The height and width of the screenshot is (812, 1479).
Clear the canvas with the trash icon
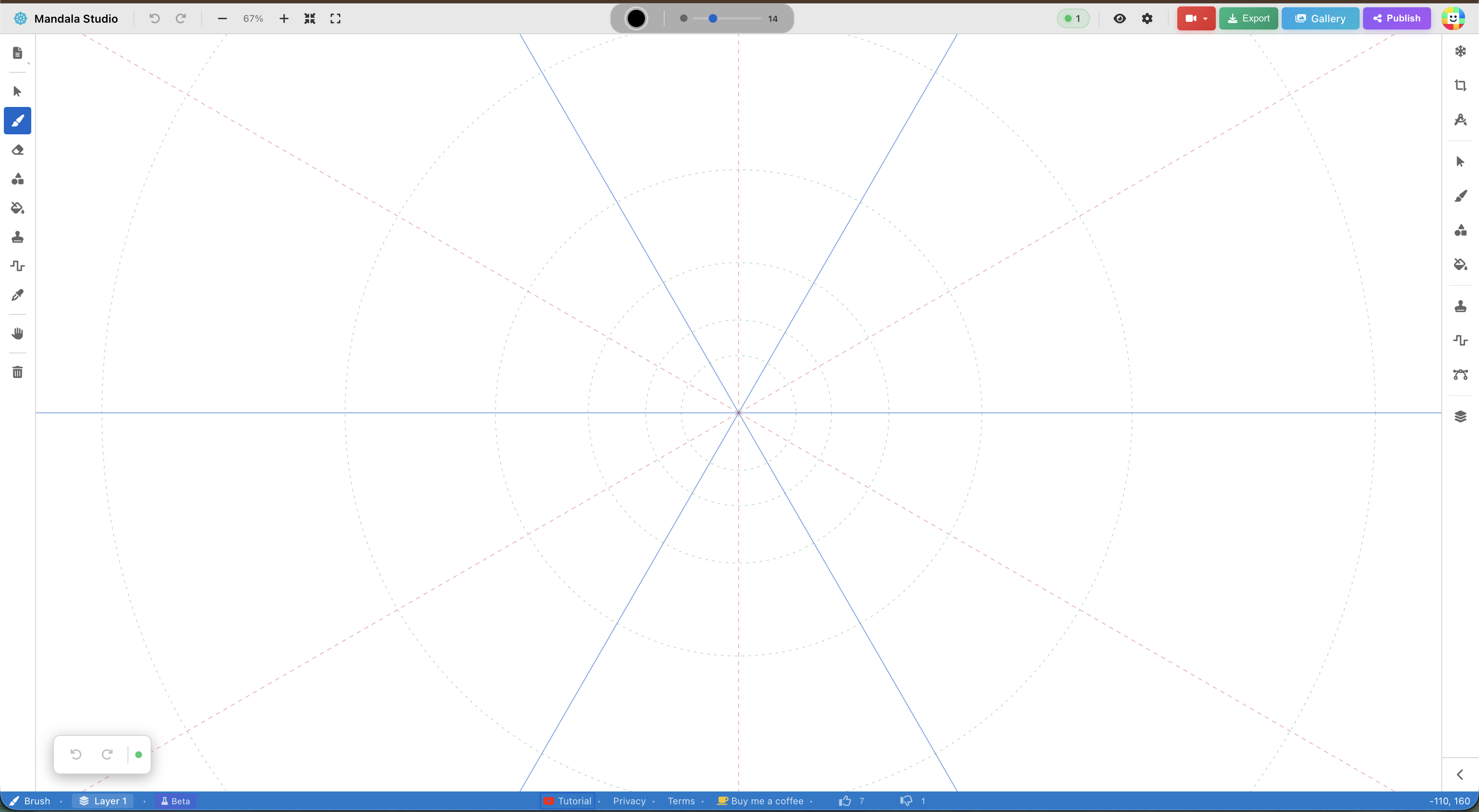[x=17, y=372]
